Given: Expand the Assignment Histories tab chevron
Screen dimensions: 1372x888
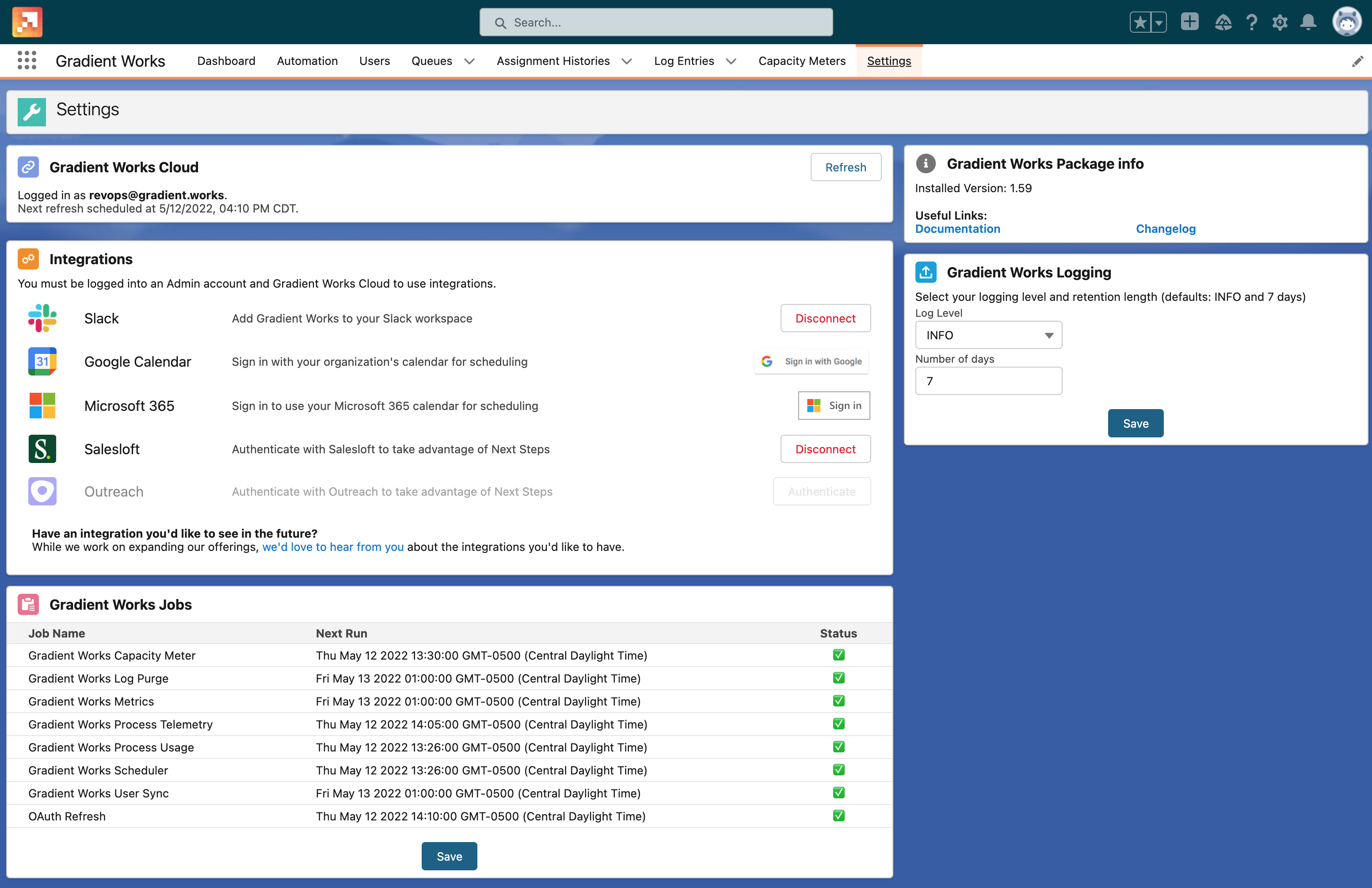Looking at the screenshot, I should click(627, 61).
